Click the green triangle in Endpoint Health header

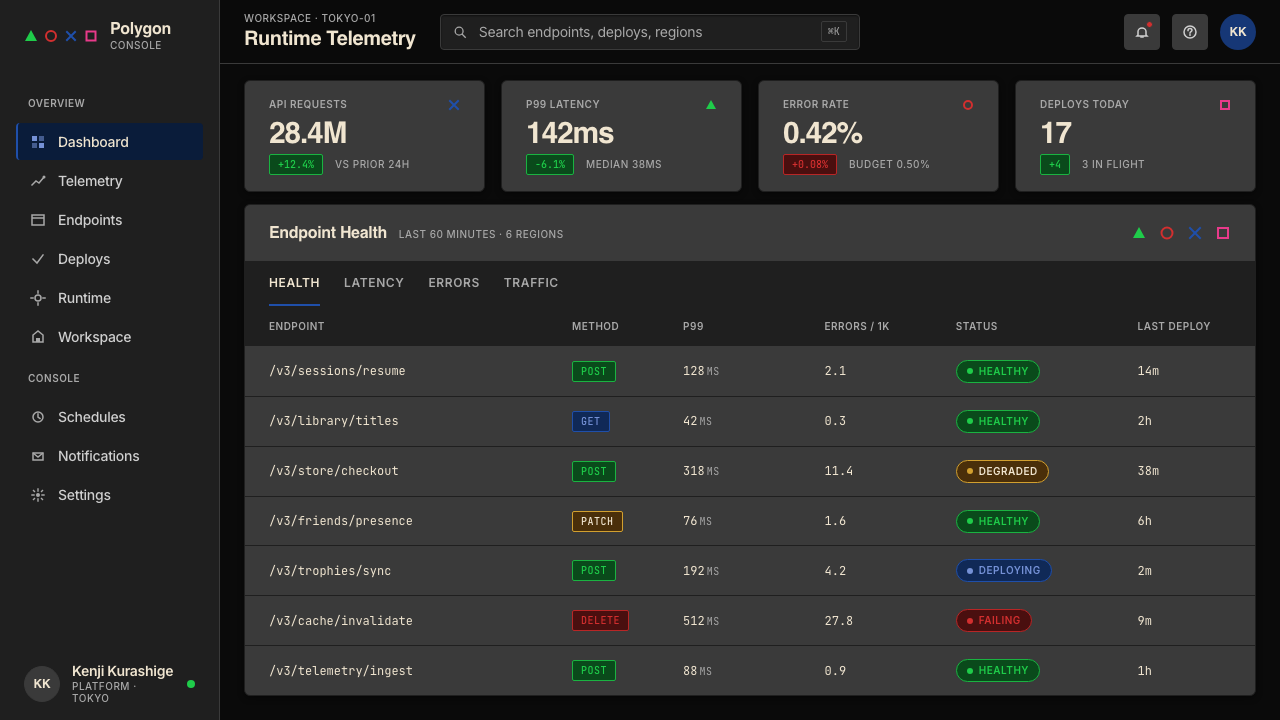click(1139, 233)
